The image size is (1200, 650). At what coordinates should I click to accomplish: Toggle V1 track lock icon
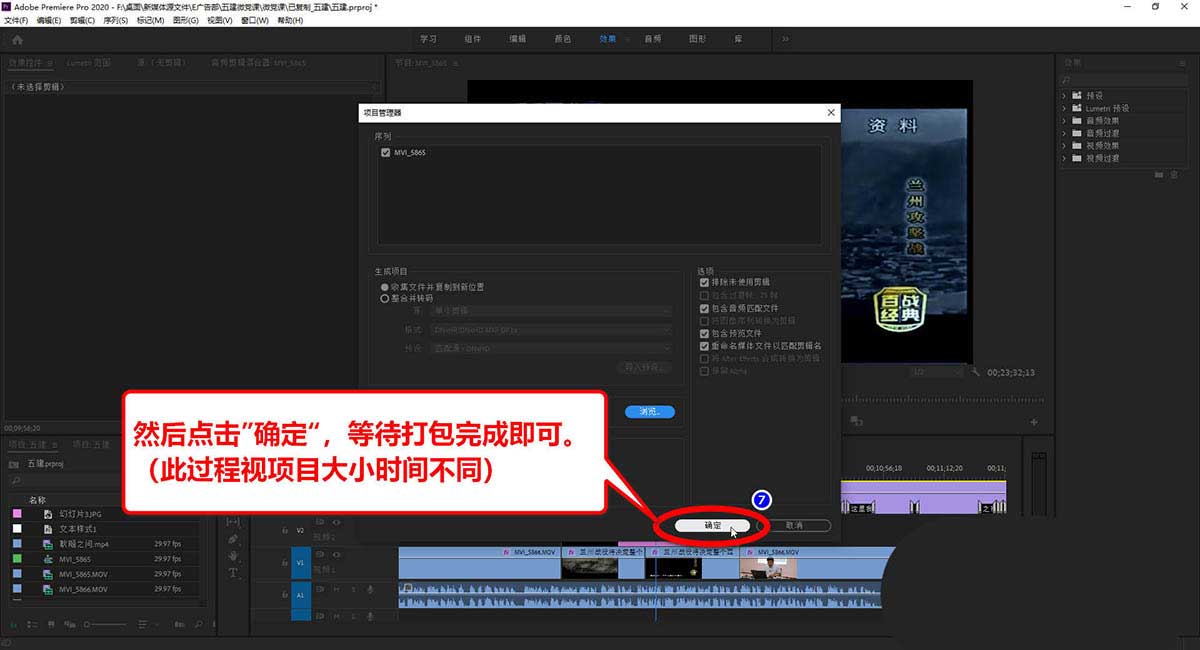click(284, 563)
